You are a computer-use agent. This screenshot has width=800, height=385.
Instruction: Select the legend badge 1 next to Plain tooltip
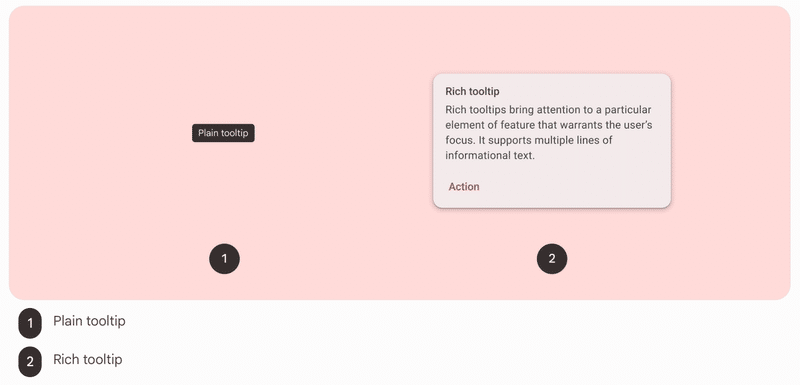click(30, 323)
